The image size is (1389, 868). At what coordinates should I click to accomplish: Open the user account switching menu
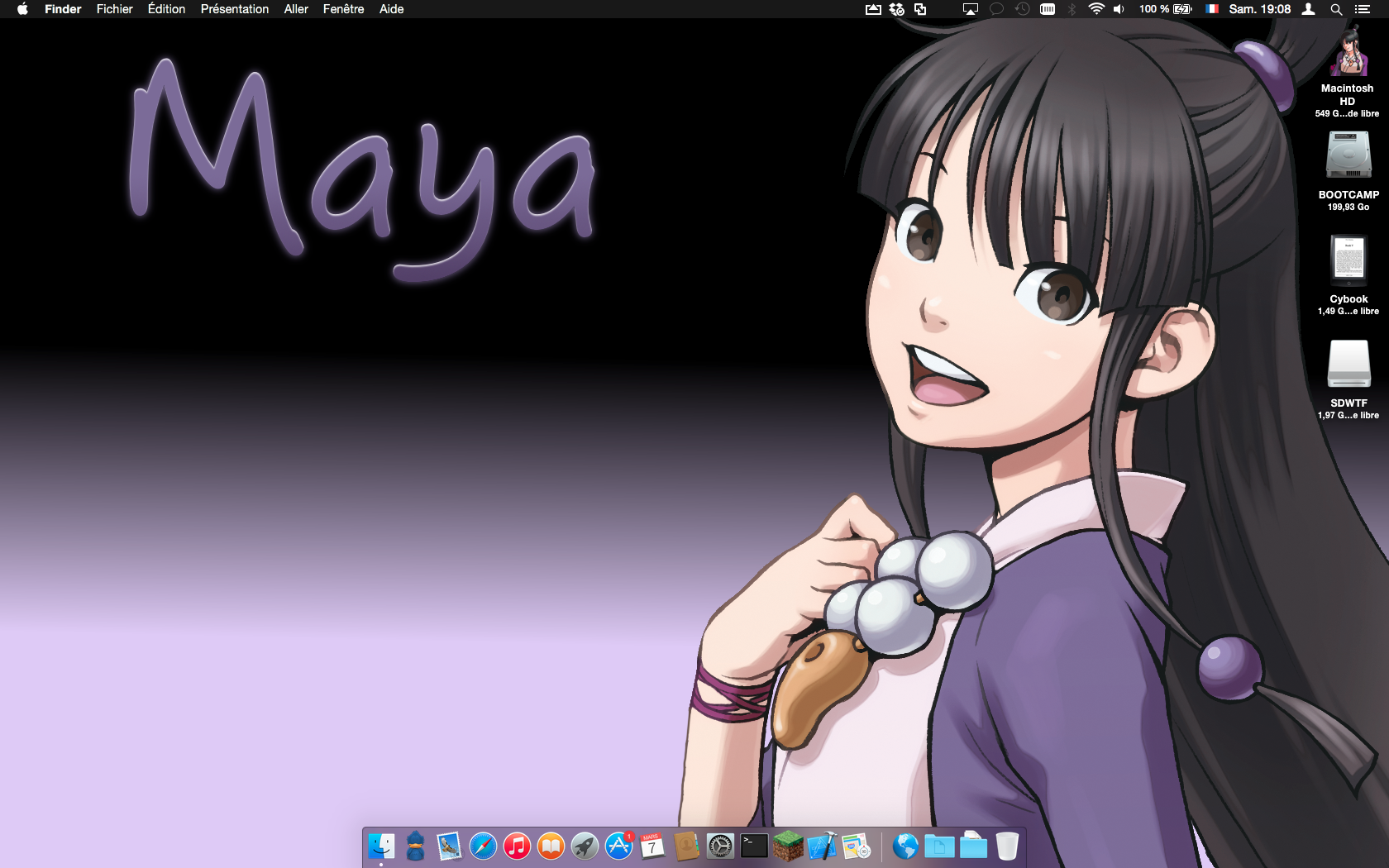coord(1309,9)
